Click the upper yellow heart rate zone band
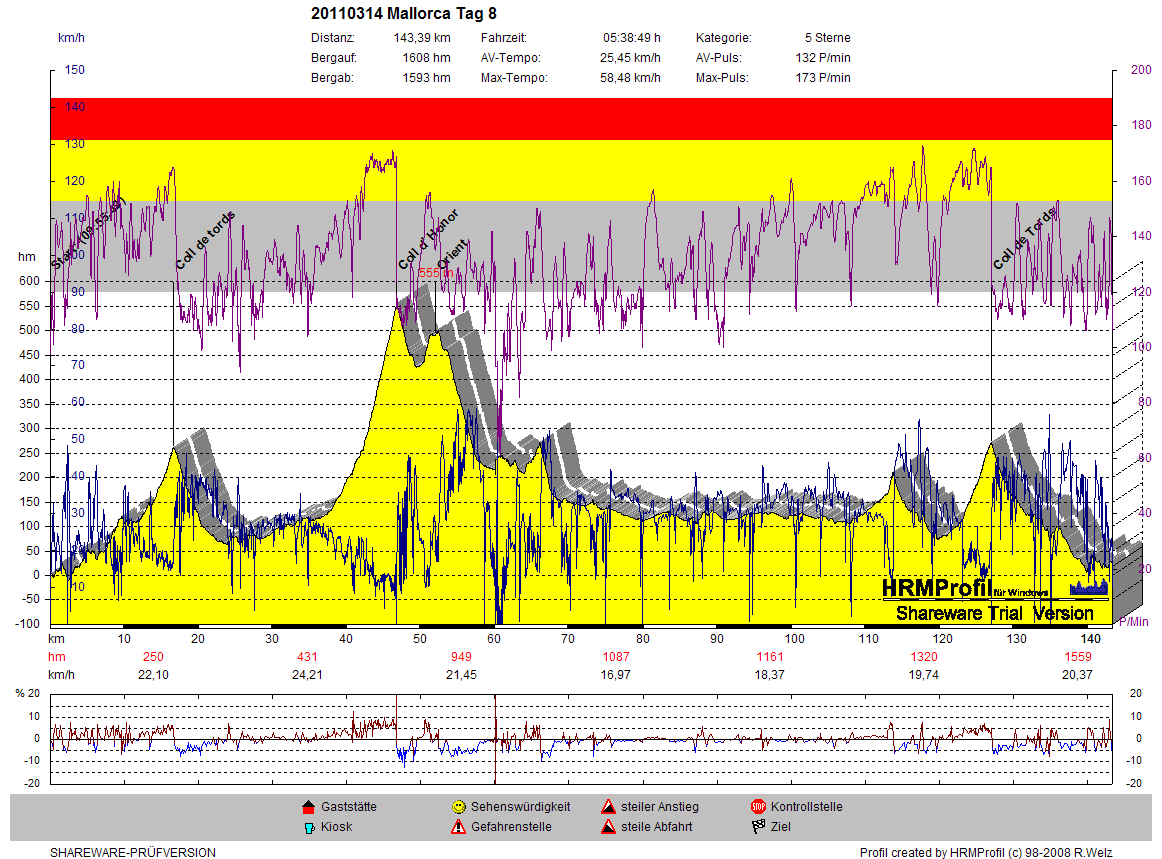1162x859 pixels. [580, 170]
